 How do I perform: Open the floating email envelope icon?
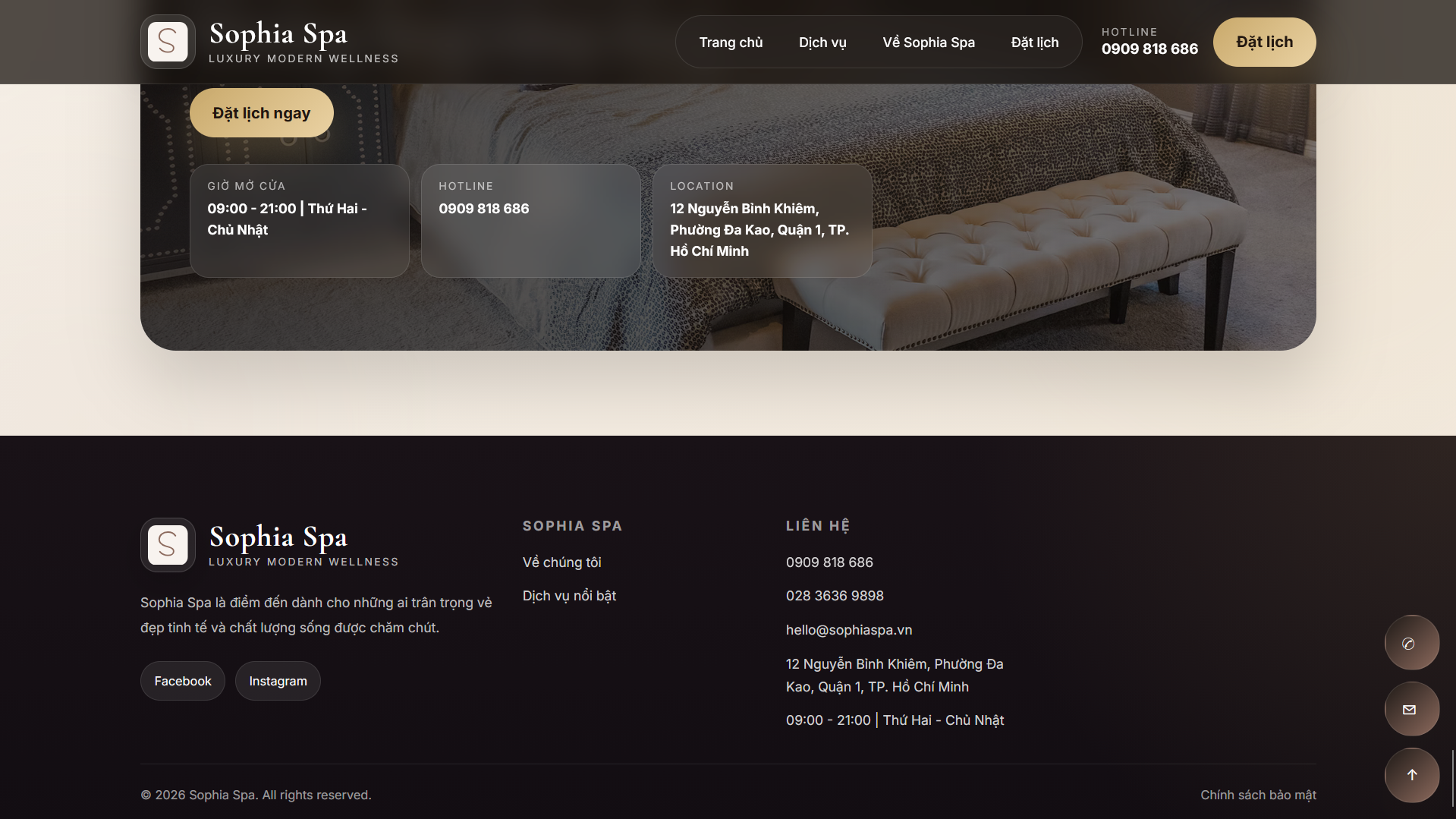point(1410,709)
